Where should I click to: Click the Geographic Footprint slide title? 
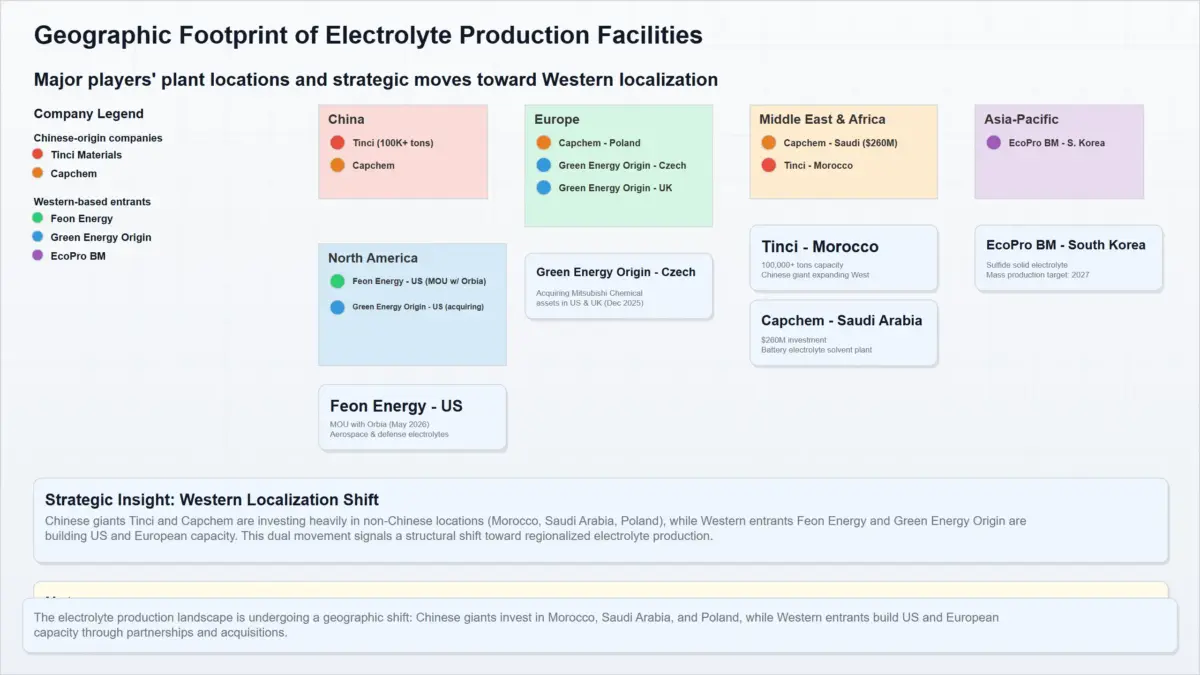point(368,35)
